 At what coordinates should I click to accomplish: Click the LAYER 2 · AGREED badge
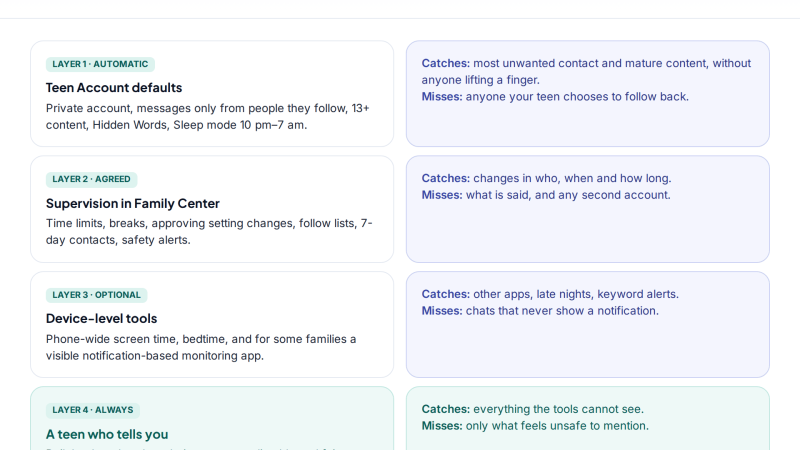(91, 180)
